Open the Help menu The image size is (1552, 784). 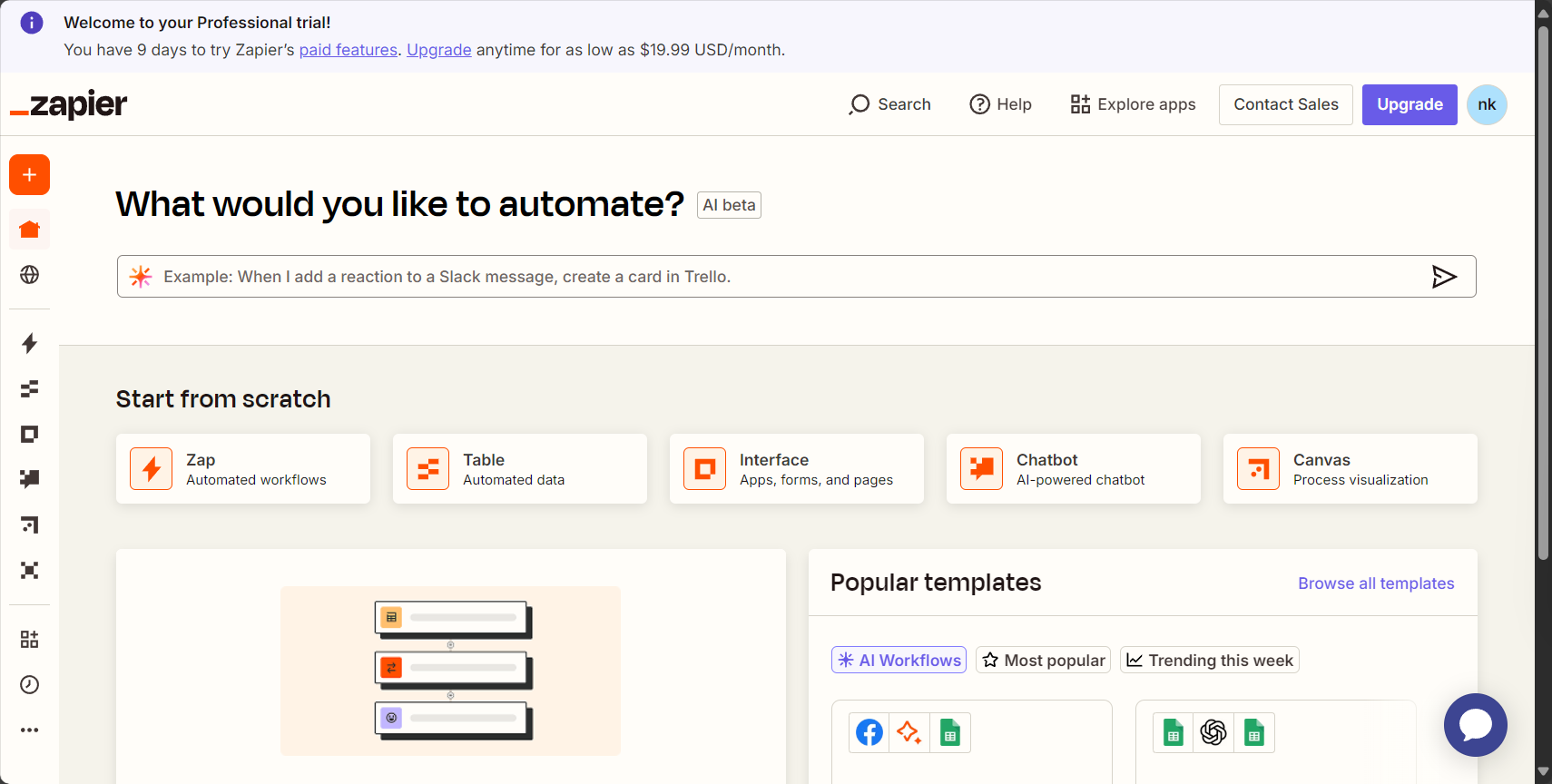click(x=1000, y=104)
